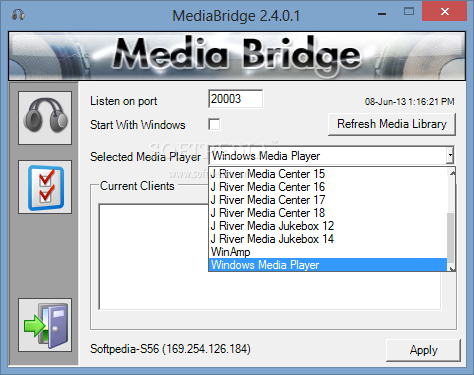Click the Listen on port field

(235, 99)
